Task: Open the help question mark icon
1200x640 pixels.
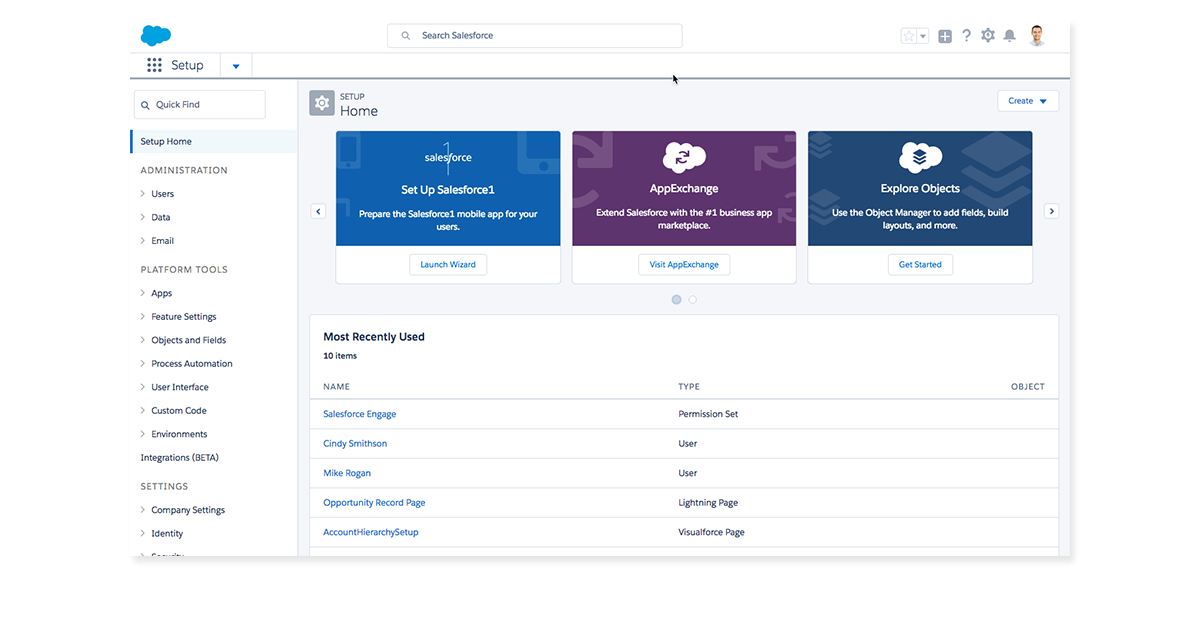Action: tap(966, 36)
